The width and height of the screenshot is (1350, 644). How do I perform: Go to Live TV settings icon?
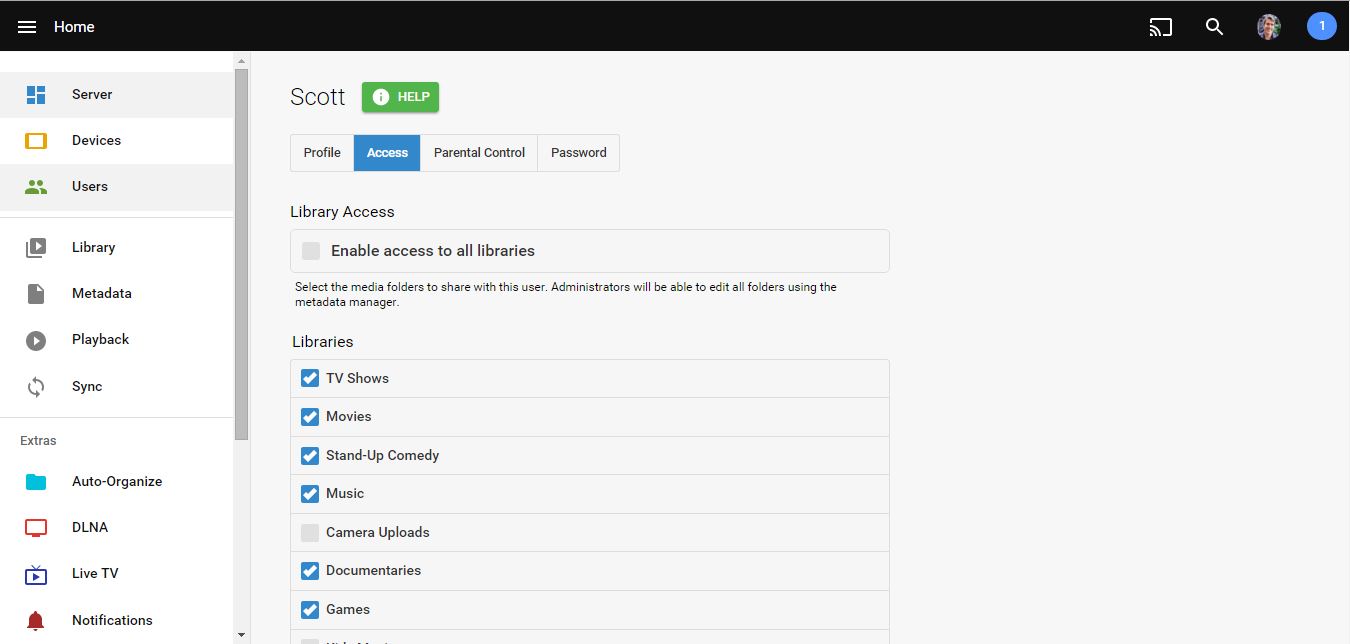click(36, 574)
